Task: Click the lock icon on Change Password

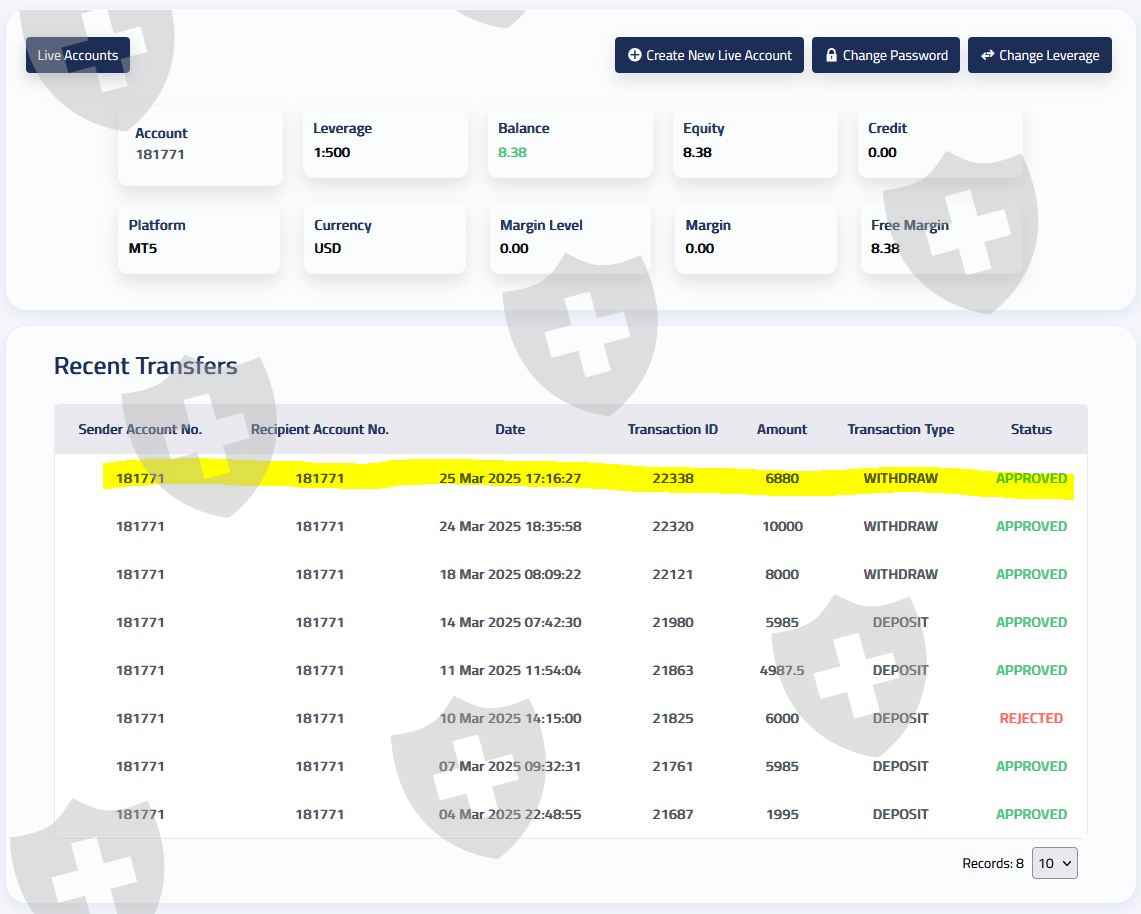Action: (831, 55)
